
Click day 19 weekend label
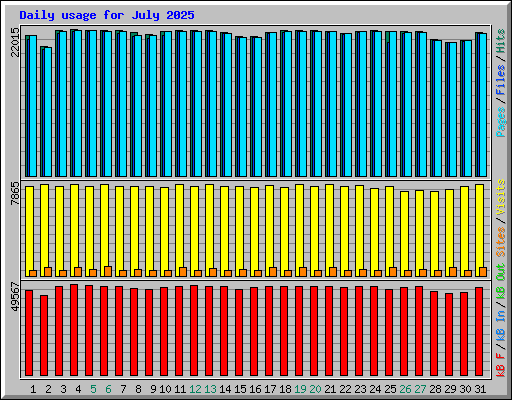(x=300, y=389)
